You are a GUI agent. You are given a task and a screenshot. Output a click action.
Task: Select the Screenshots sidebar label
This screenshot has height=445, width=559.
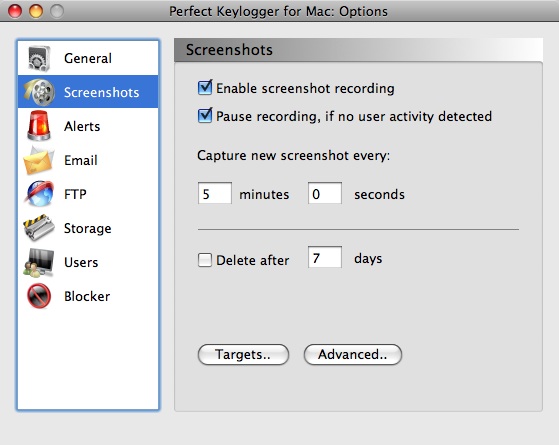click(102, 92)
